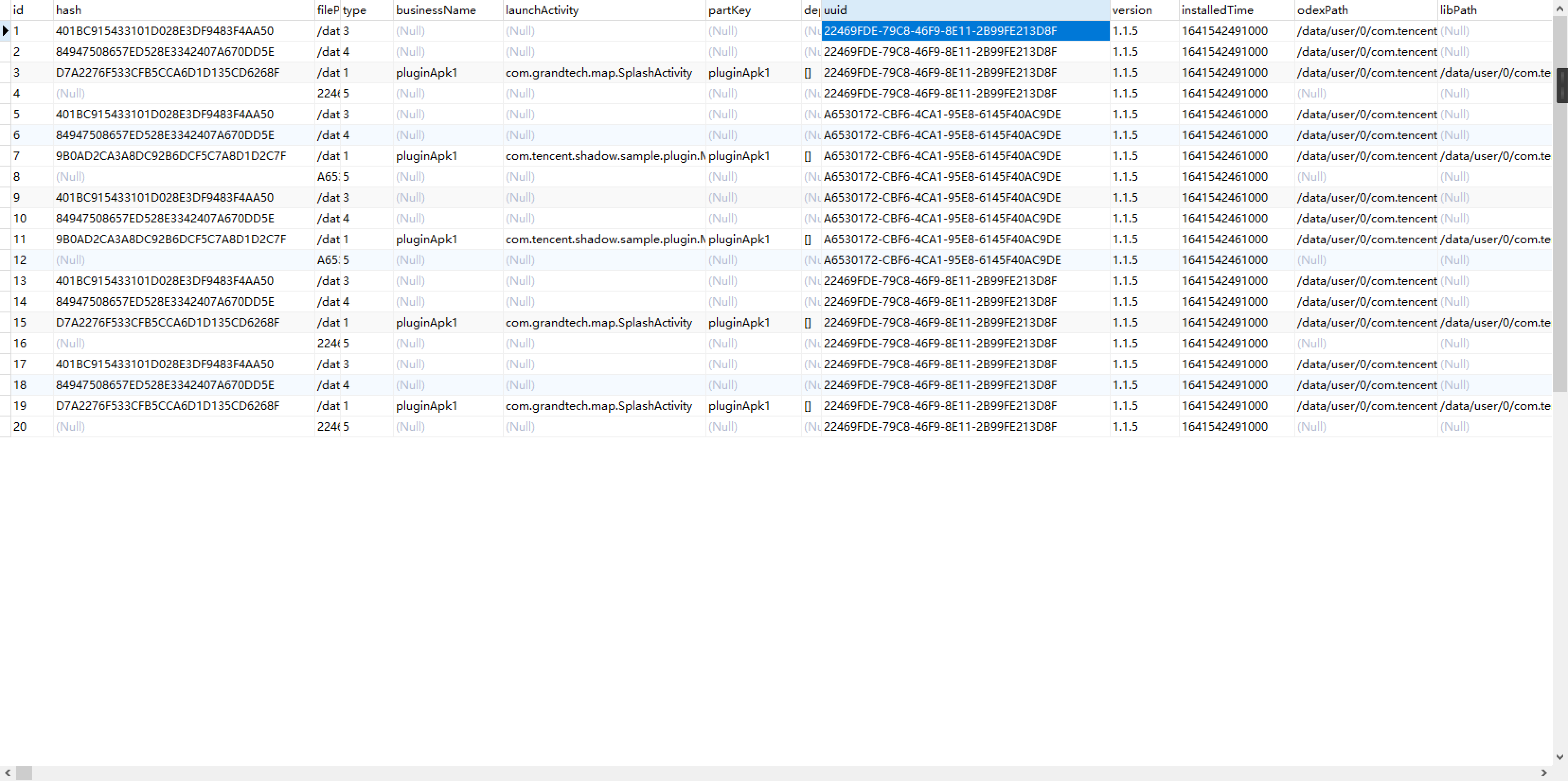Select the launchActivity column header
The height and width of the screenshot is (781, 1568).
click(603, 10)
